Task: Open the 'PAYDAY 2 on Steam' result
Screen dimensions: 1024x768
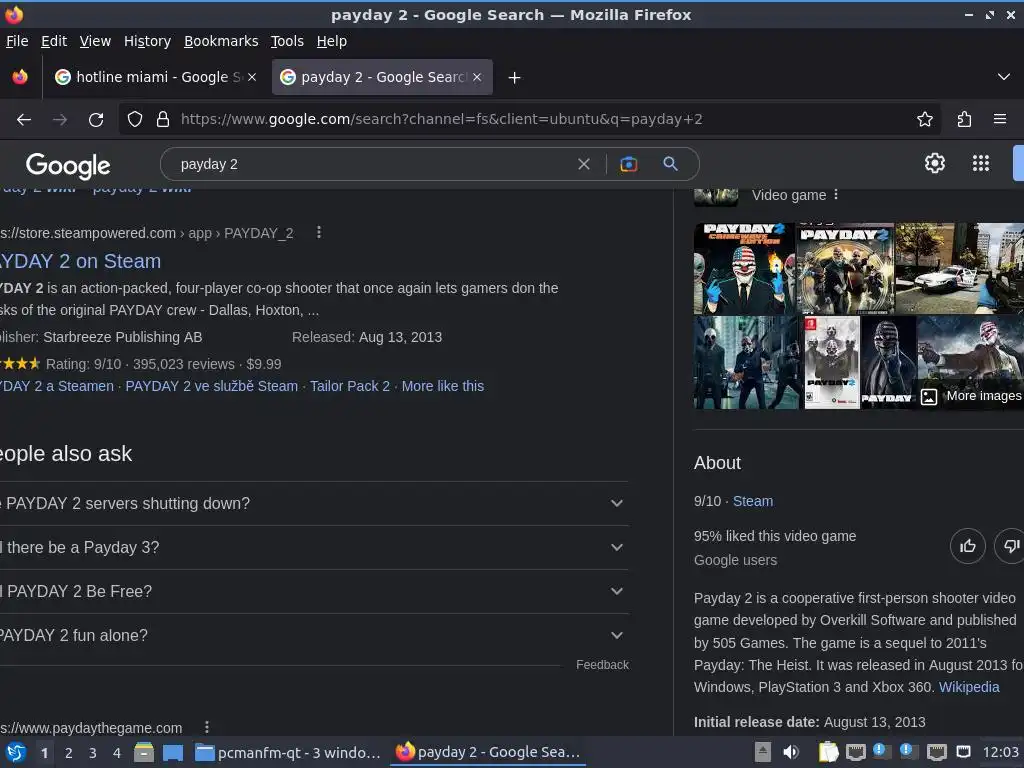Action: tap(80, 261)
